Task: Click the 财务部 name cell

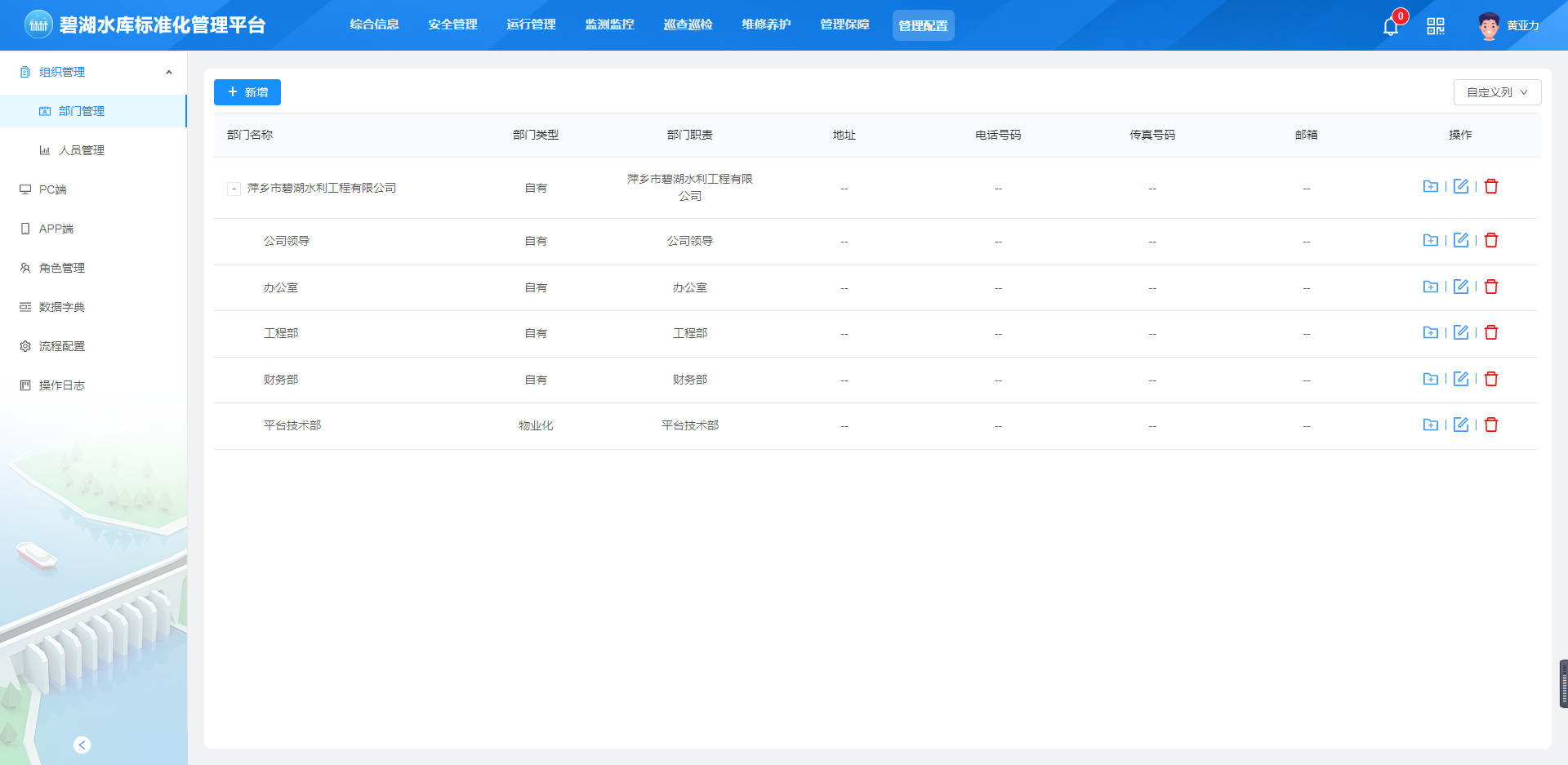Action: (x=281, y=380)
